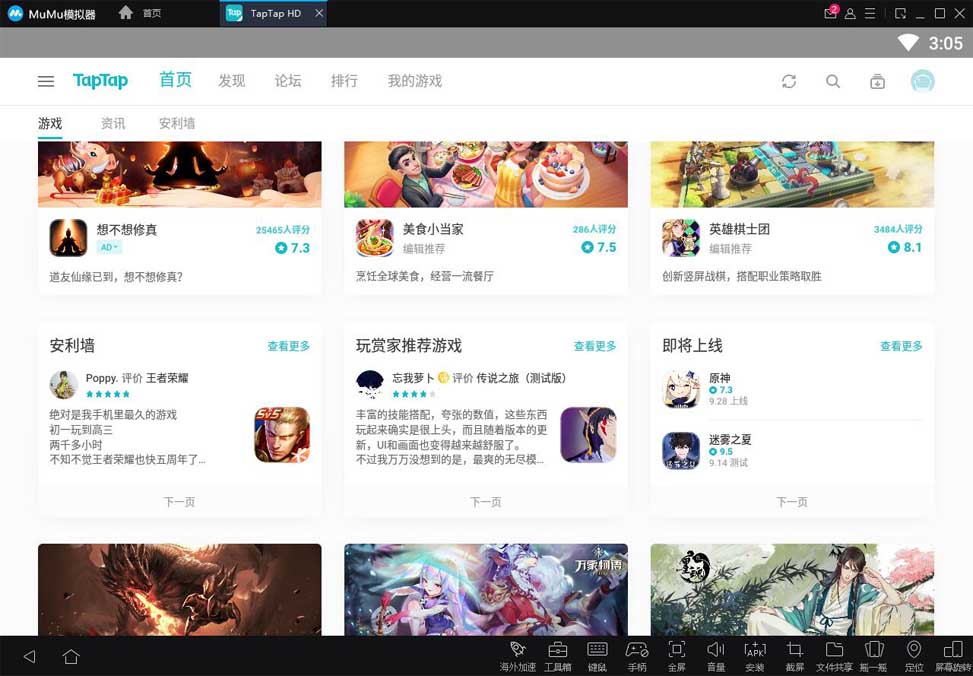Click 安装 APK install icon
Viewport: 973px width, 676px height.
point(755,657)
